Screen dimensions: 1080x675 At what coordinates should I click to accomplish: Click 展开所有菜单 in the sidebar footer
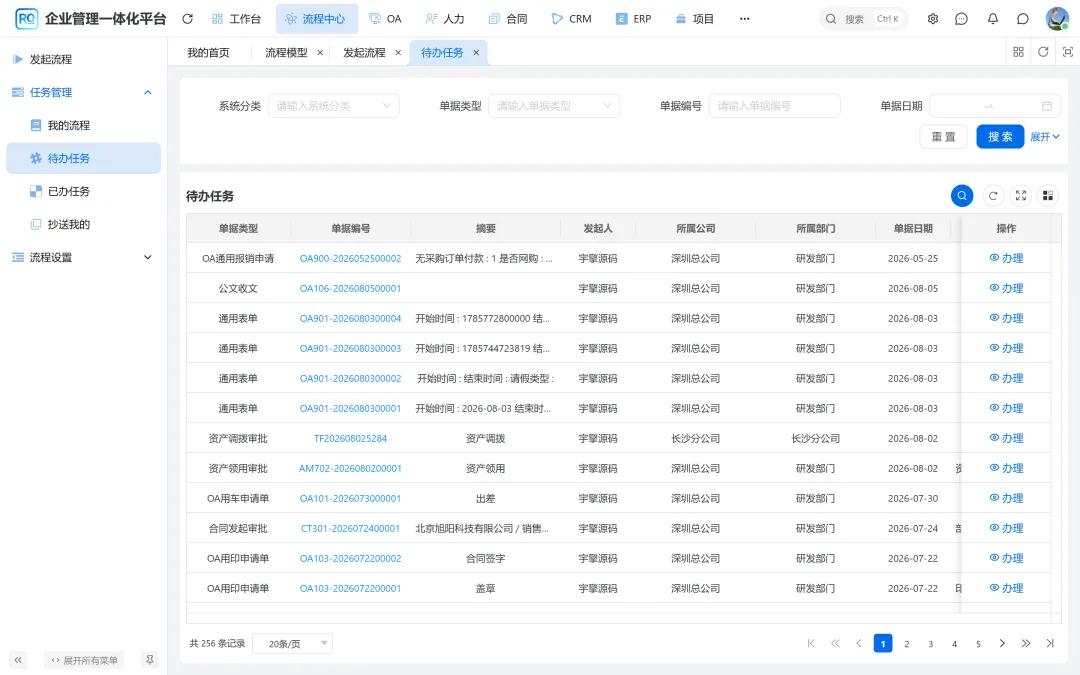(84, 660)
